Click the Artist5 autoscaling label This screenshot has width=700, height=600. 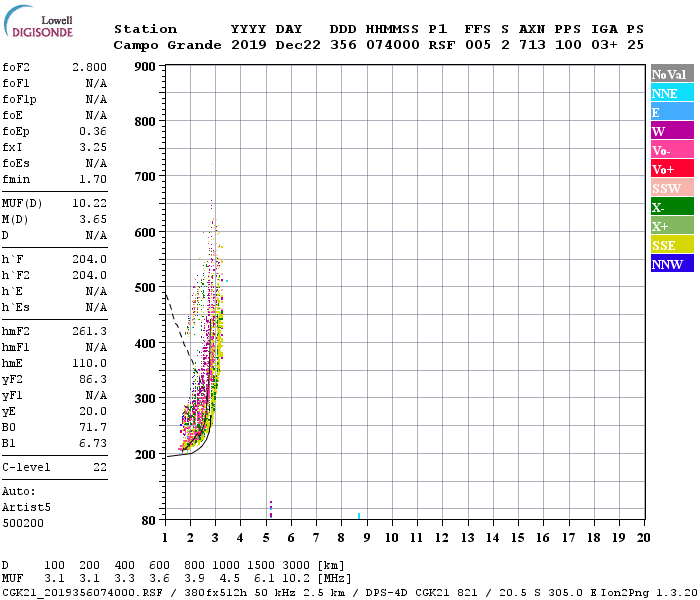point(26,508)
